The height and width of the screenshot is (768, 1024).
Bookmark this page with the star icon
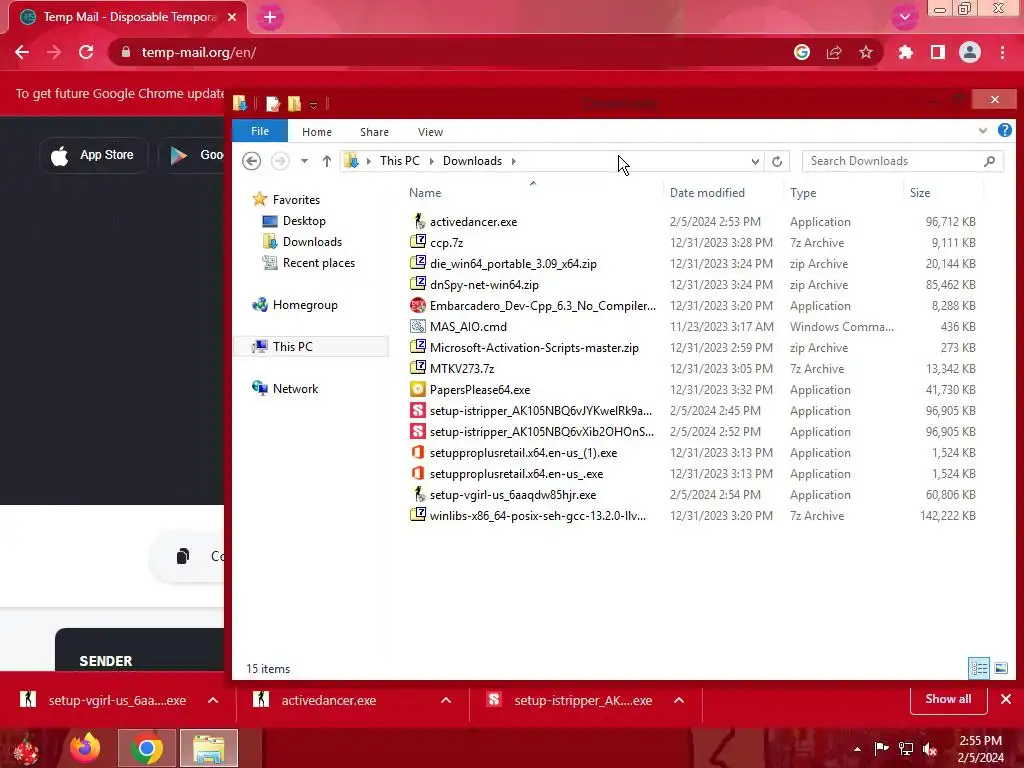[866, 52]
